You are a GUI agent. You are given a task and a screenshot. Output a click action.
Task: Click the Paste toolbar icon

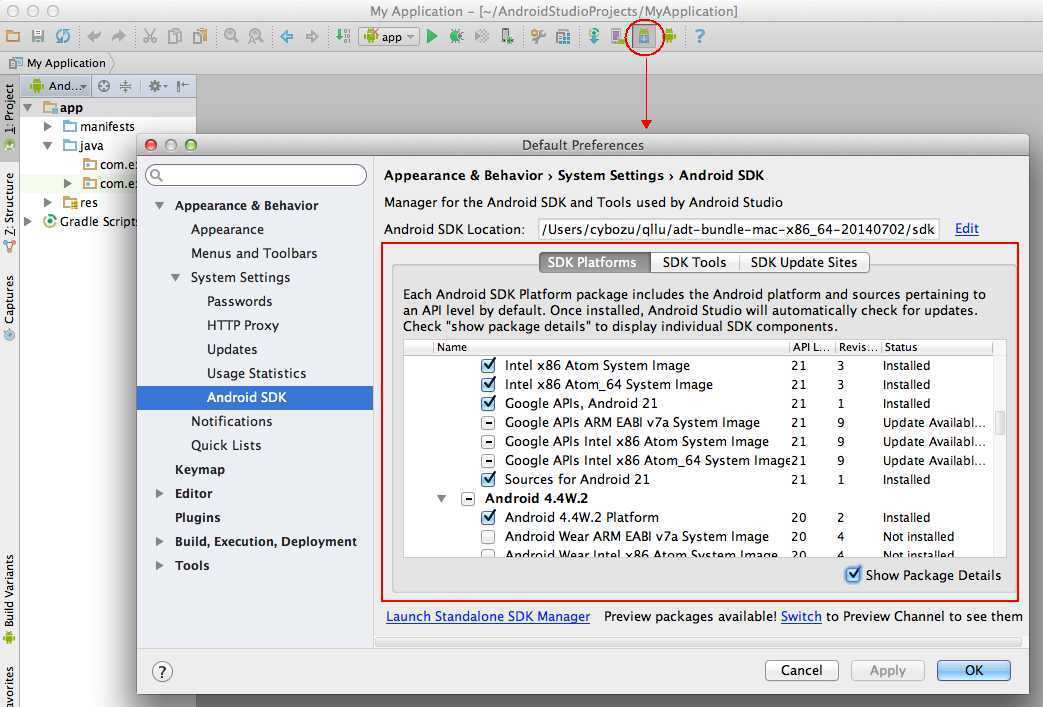200,37
